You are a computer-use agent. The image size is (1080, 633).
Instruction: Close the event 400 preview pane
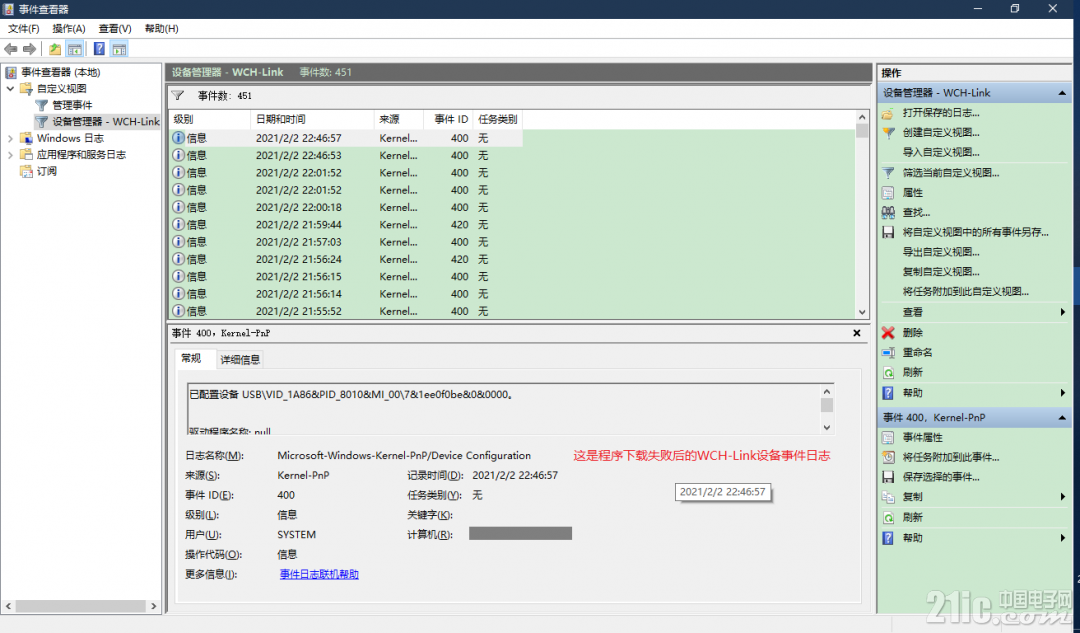pos(857,333)
